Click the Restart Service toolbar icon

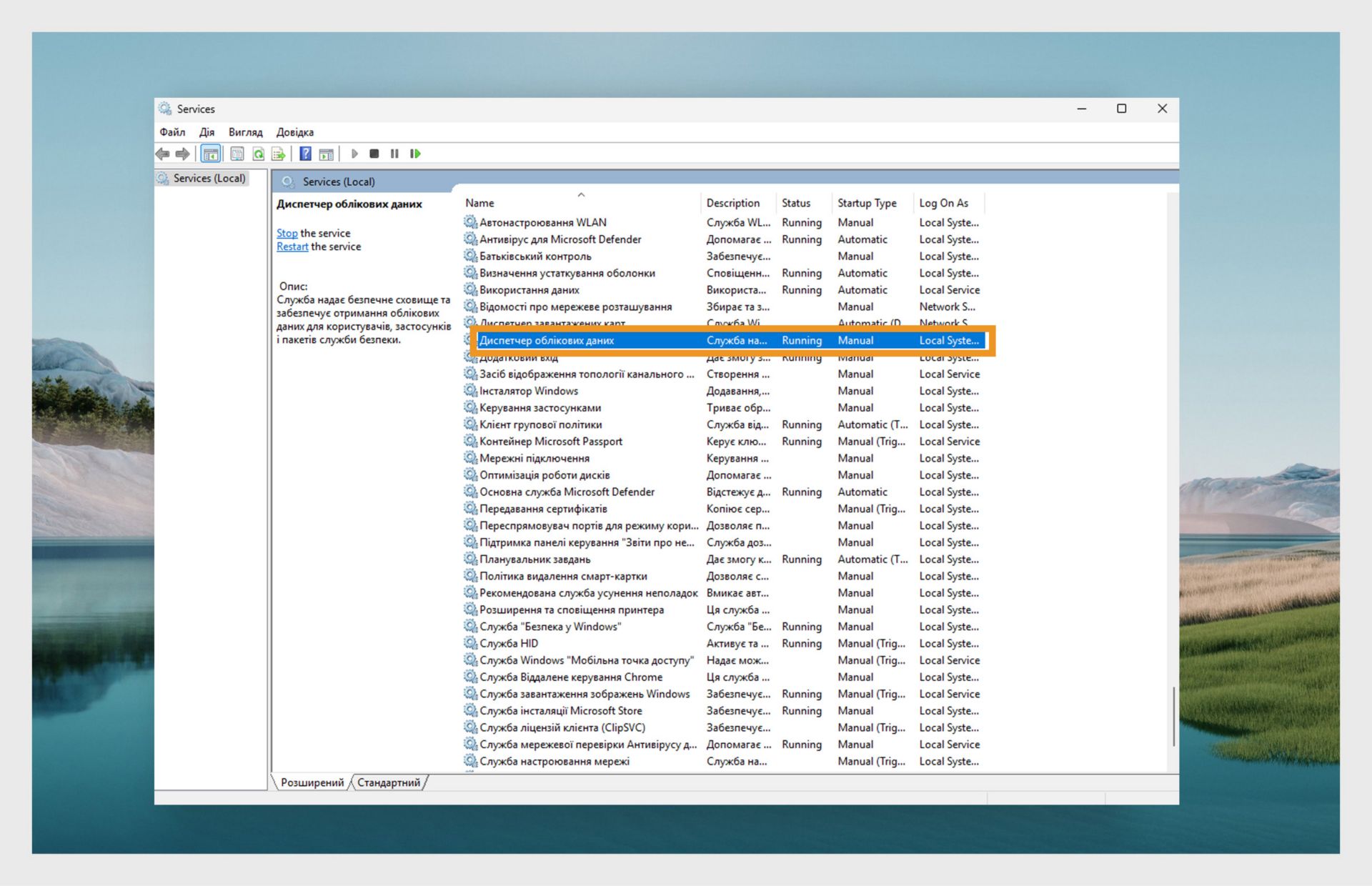(415, 154)
